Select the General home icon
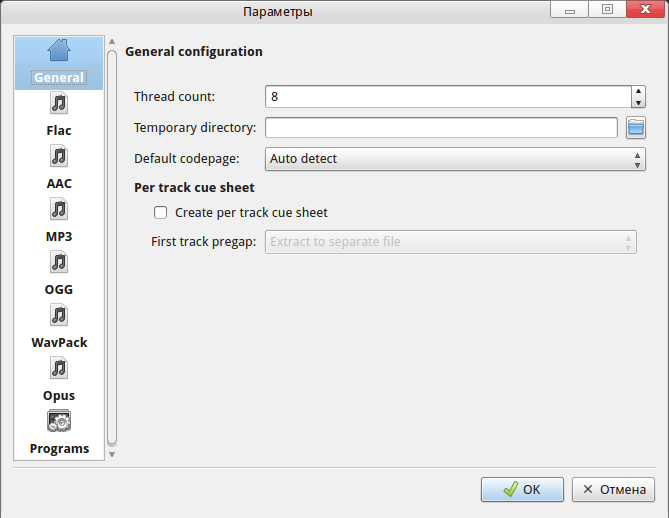The width and height of the screenshot is (669, 518). [x=59, y=50]
